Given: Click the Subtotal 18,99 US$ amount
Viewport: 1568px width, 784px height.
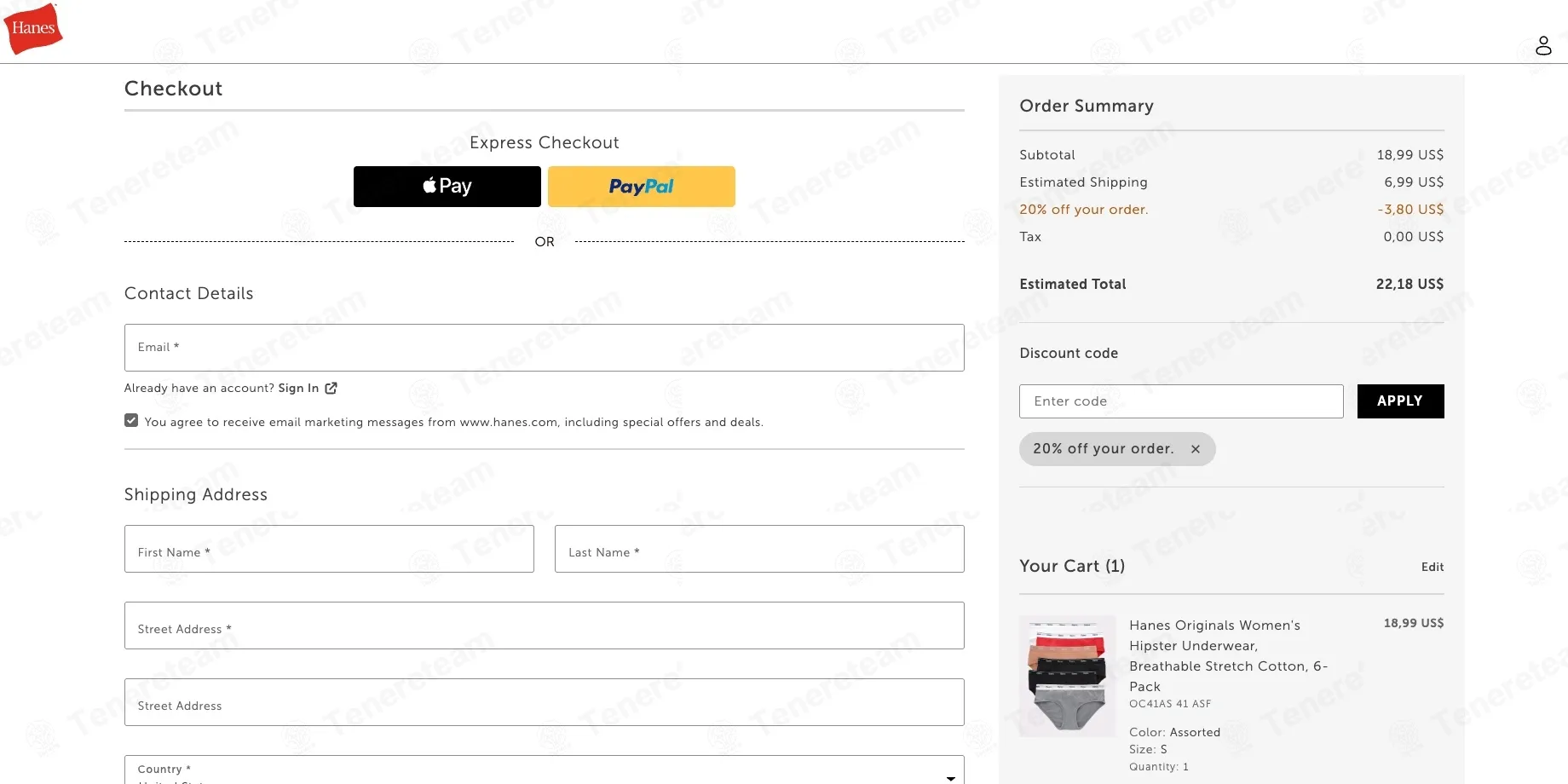Looking at the screenshot, I should [x=1410, y=155].
